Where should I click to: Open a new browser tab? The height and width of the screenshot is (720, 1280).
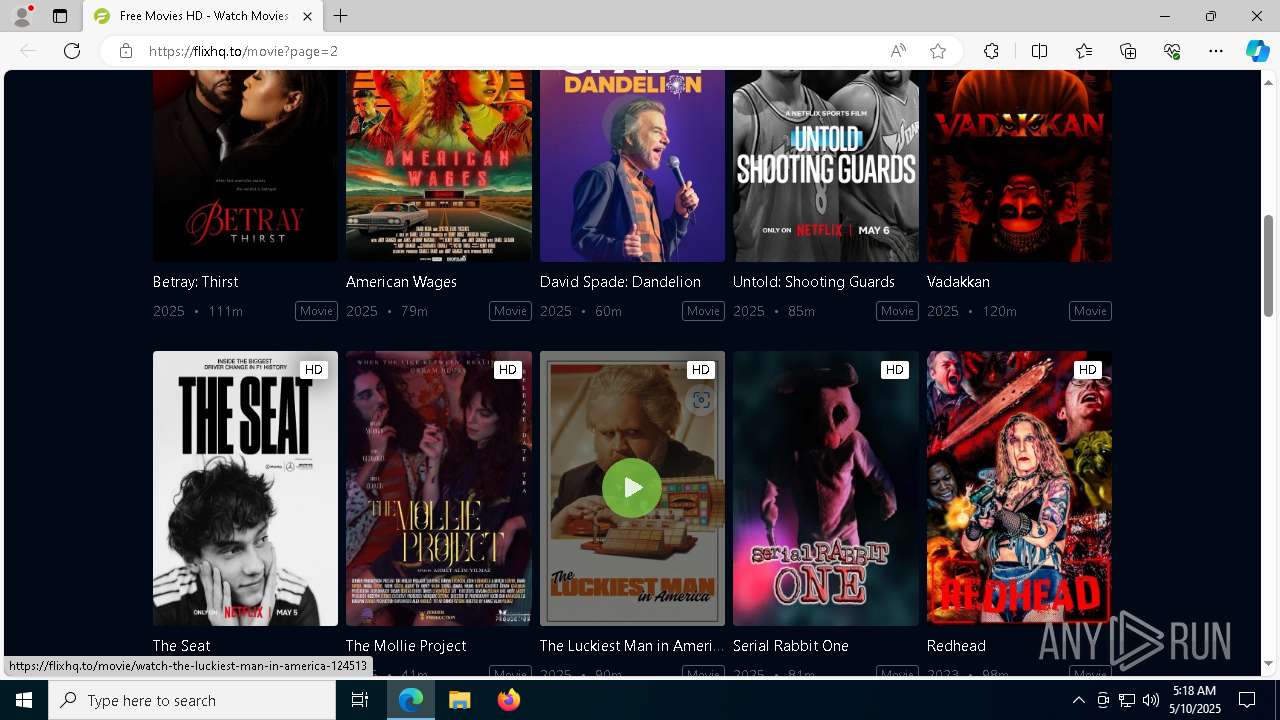[x=341, y=16]
